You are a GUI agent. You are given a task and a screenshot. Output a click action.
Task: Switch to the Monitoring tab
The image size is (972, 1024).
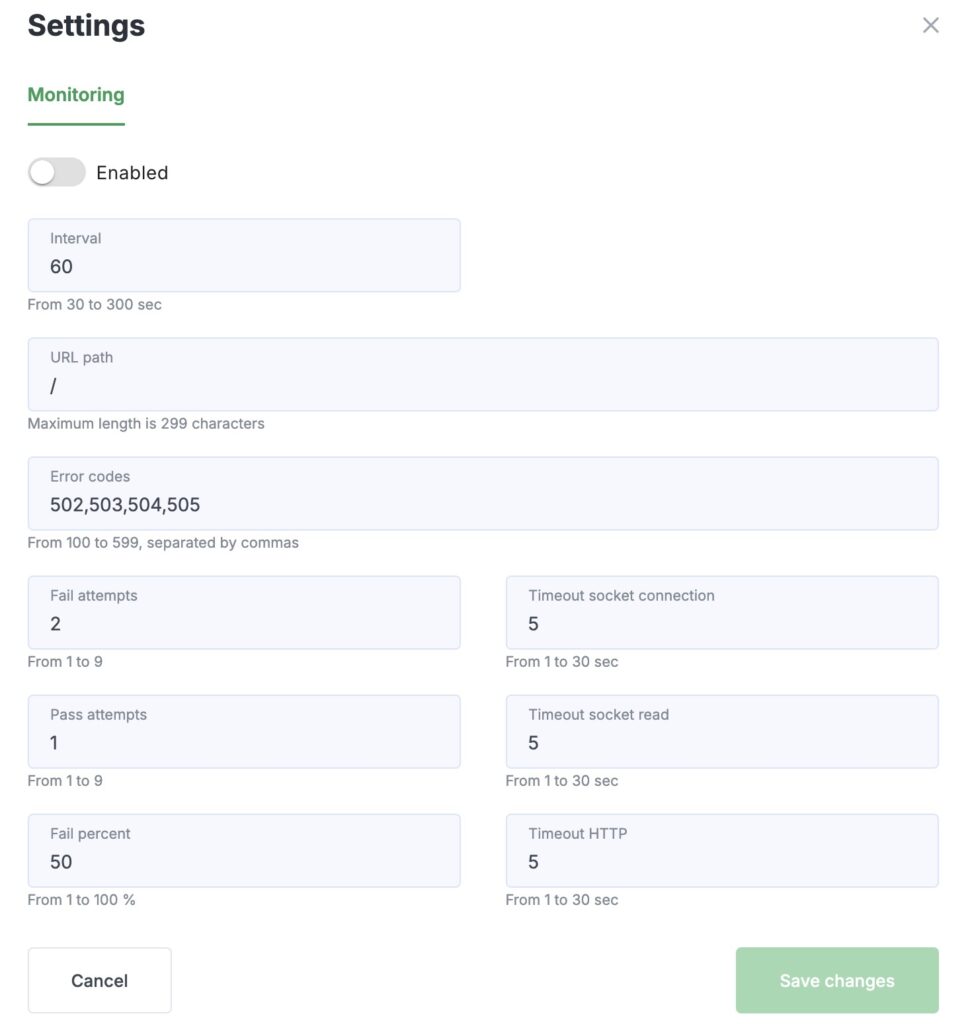click(x=76, y=95)
